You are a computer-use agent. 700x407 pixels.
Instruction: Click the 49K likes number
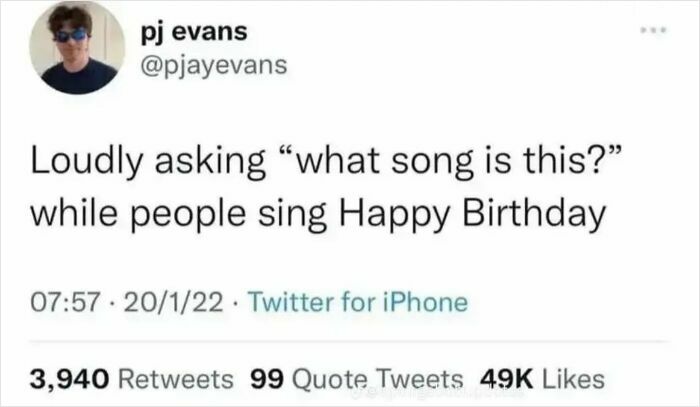click(x=506, y=379)
